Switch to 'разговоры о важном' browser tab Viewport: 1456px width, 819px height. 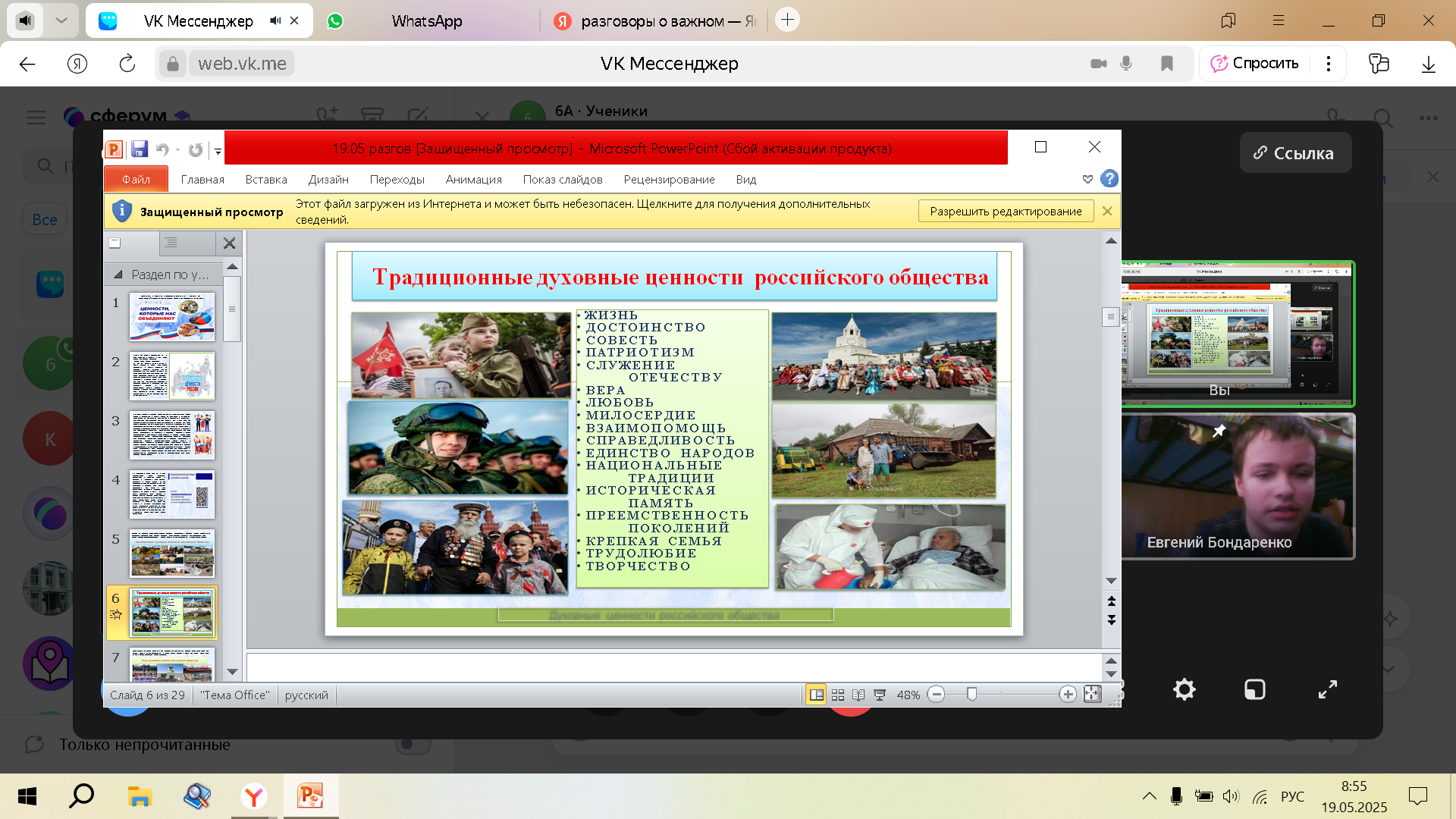coord(657,21)
